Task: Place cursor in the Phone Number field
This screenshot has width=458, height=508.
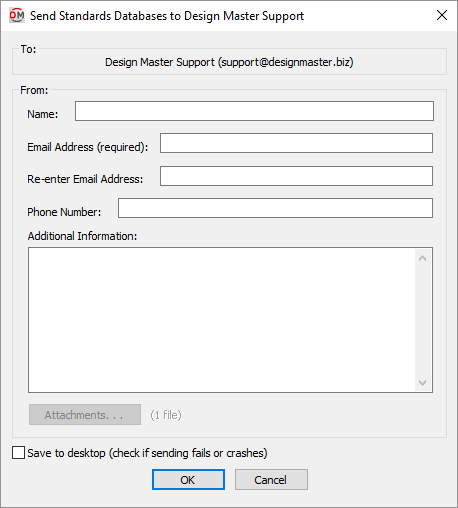Action: tap(275, 208)
